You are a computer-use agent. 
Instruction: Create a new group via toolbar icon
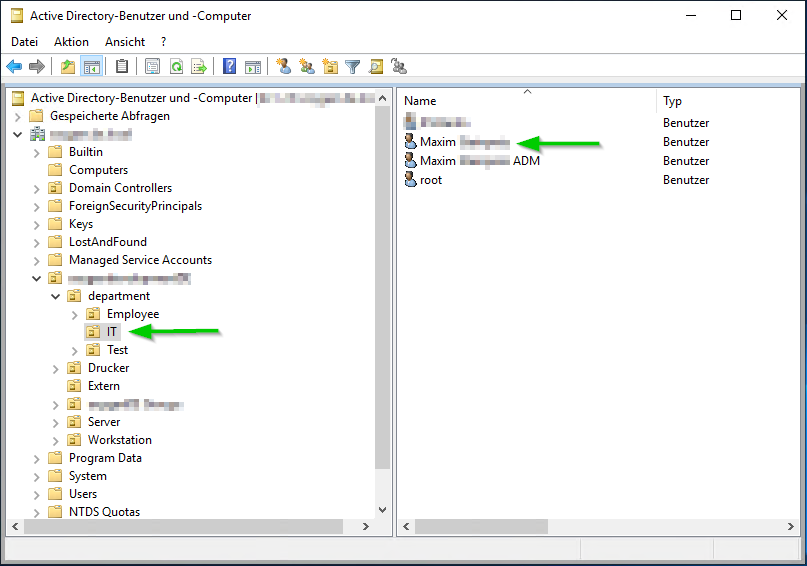[307, 66]
